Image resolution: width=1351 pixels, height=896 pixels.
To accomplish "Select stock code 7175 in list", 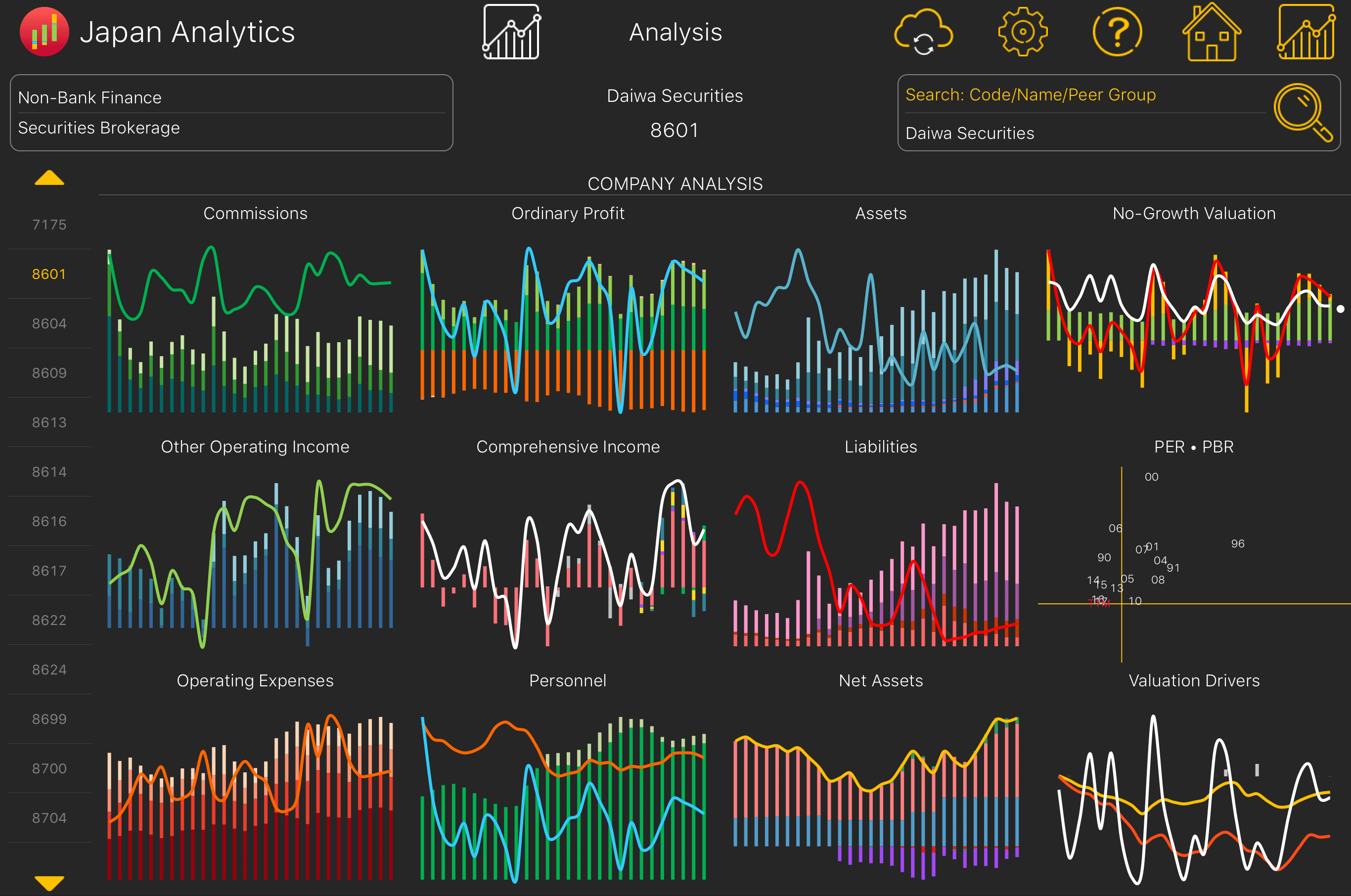I will tap(49, 224).
